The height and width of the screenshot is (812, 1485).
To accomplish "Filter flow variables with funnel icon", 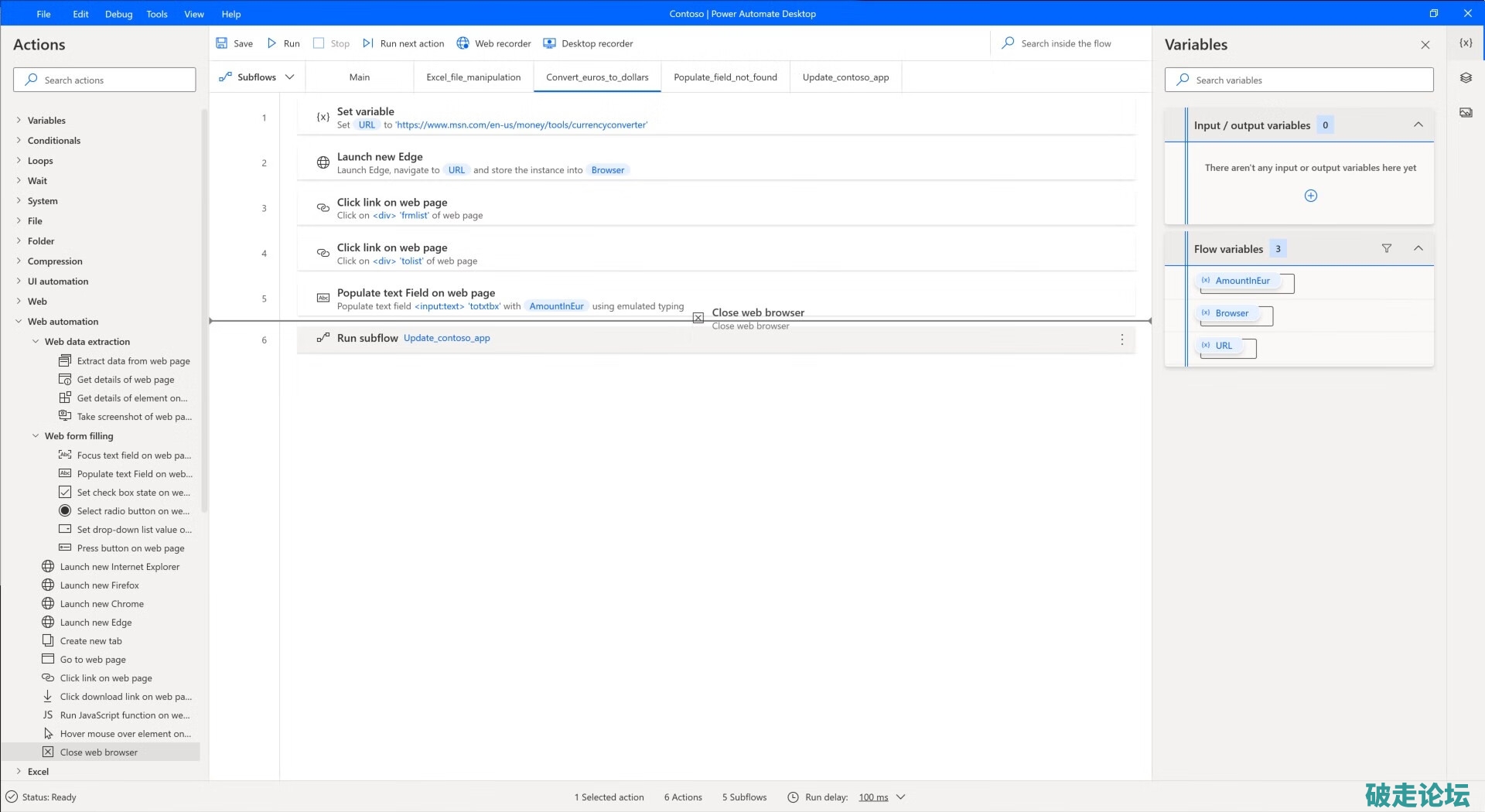I will point(1387,248).
